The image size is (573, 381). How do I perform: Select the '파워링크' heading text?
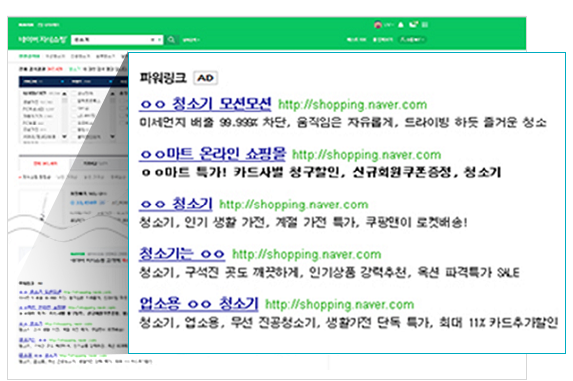(163, 78)
